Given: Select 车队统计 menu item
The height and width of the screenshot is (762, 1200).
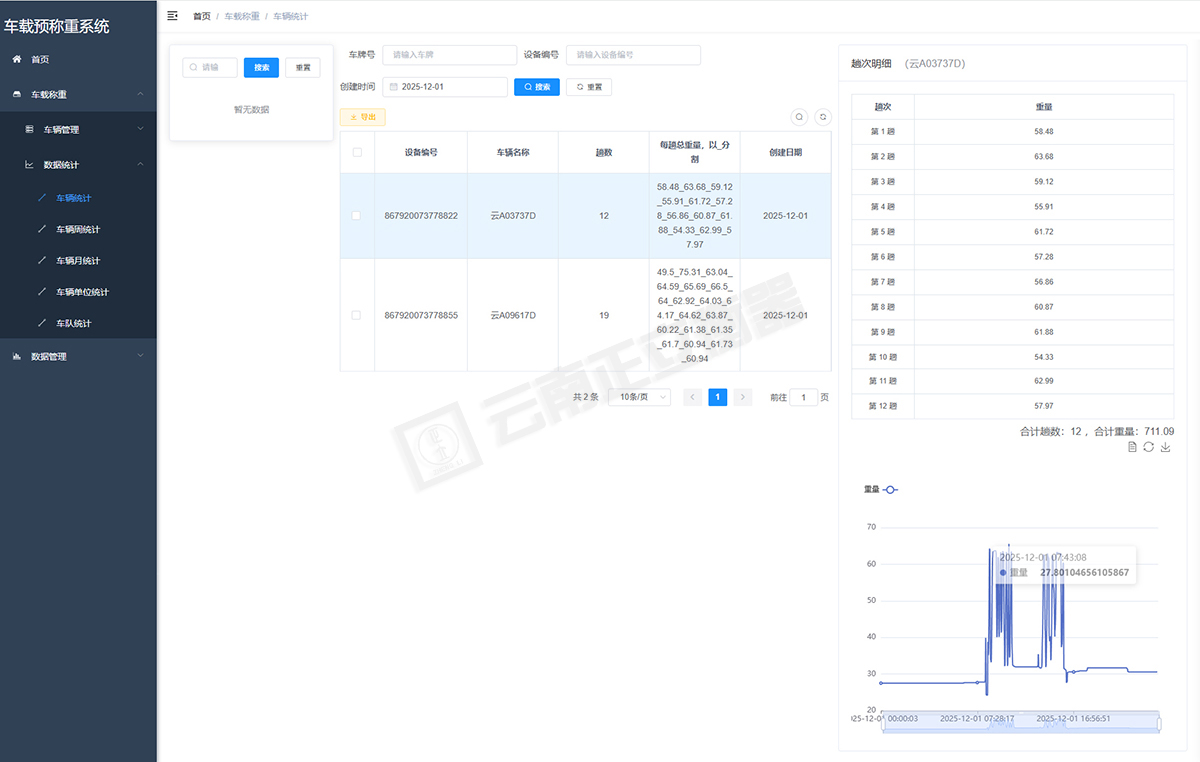Looking at the screenshot, I should (x=73, y=324).
